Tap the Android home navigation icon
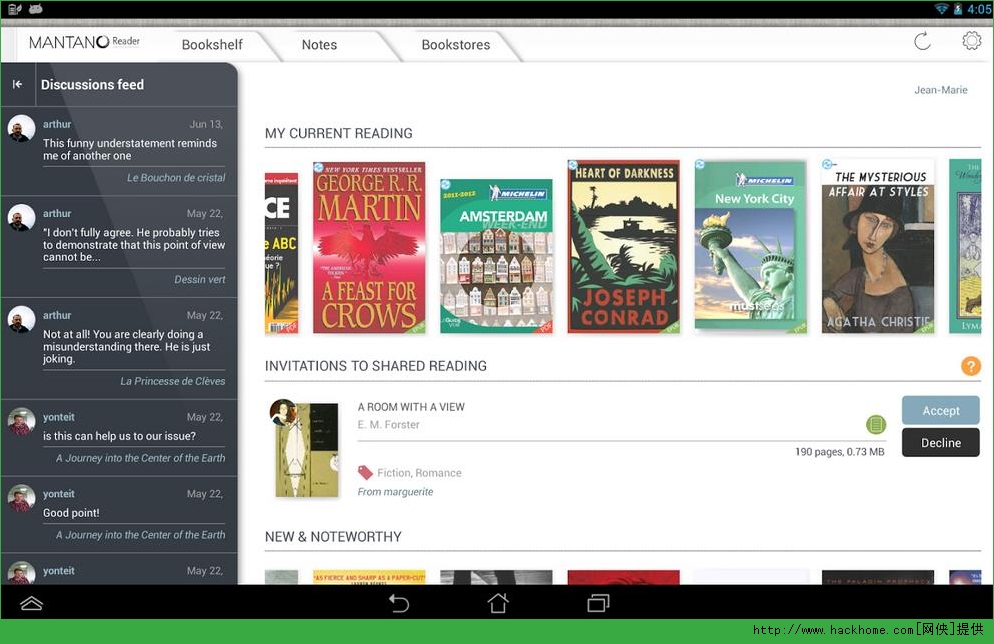Image resolution: width=994 pixels, height=644 pixels. tap(497, 603)
